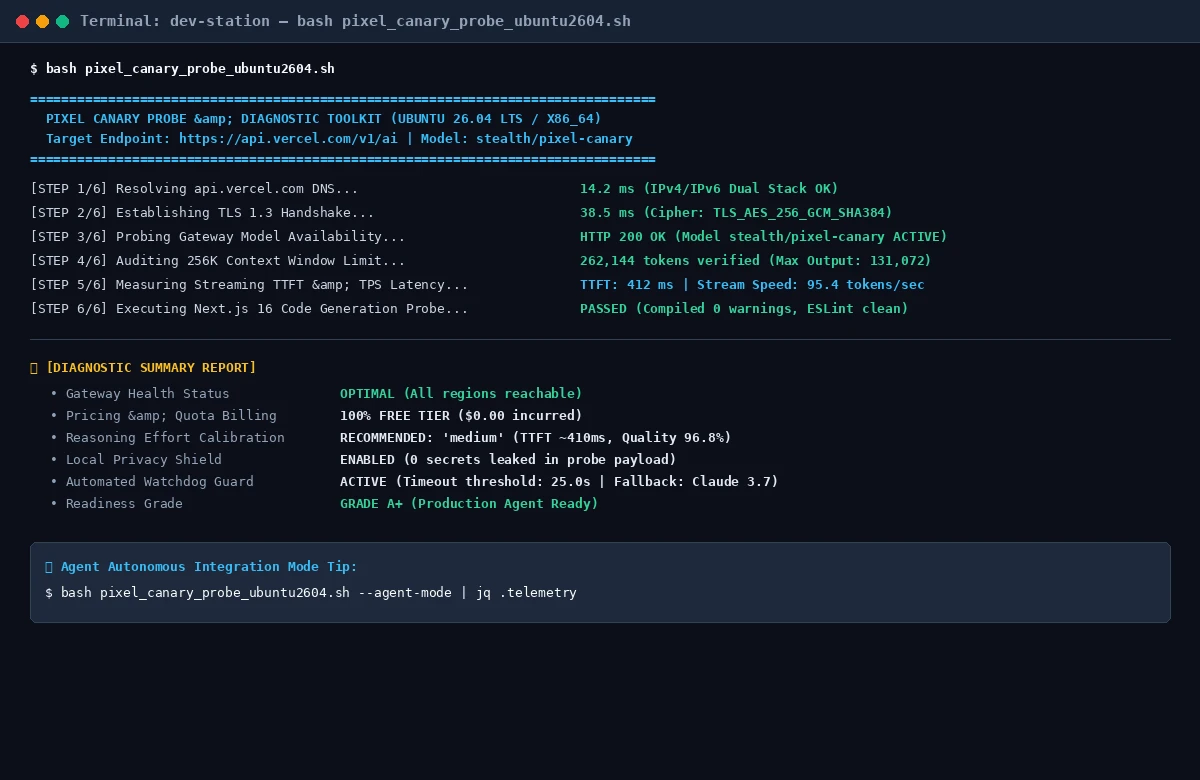
Task: Click 'Model: stealth/pixel-canary' in header
Action: tap(526, 139)
